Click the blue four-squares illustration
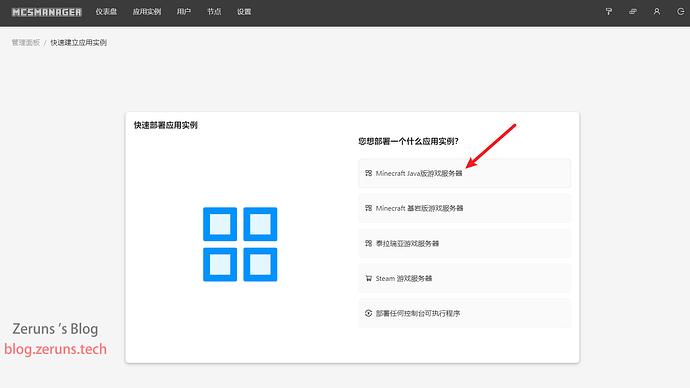 point(240,244)
